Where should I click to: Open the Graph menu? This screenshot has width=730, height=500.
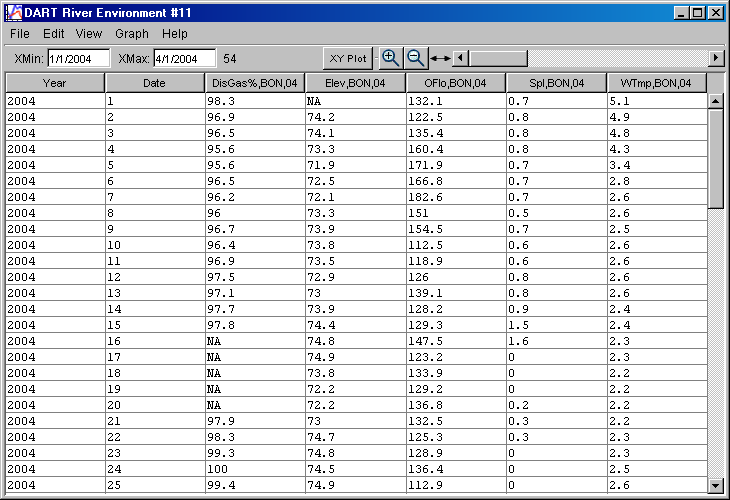[131, 34]
